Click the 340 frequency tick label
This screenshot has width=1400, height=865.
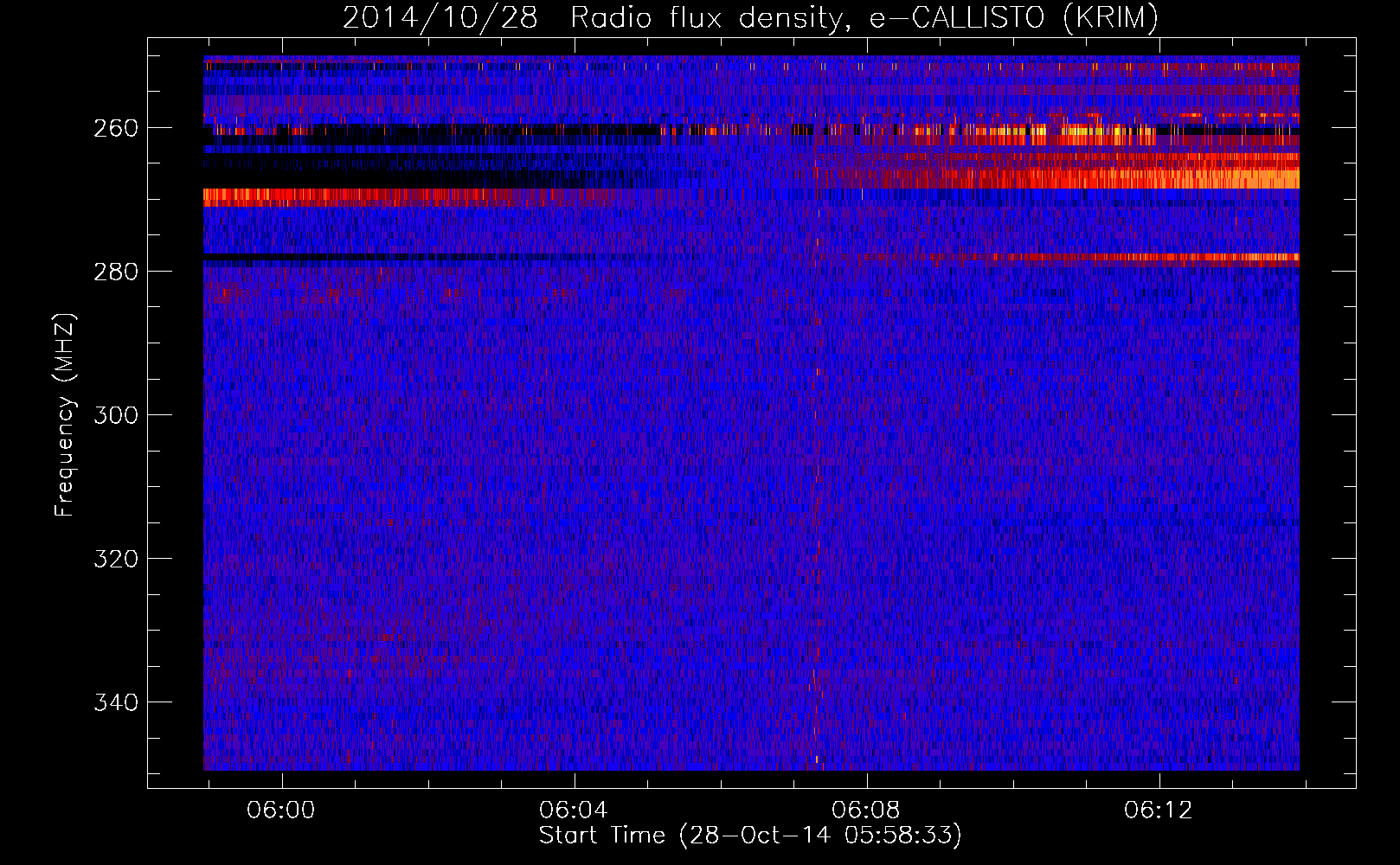[116, 702]
